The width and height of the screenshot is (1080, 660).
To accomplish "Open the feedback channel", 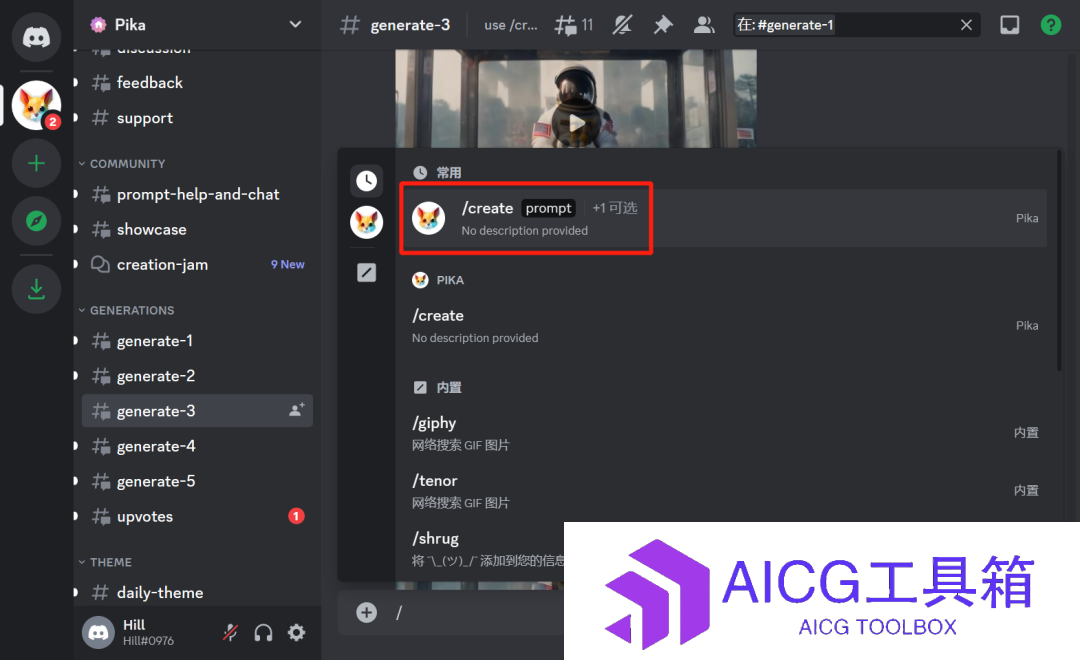I will coord(197,83).
